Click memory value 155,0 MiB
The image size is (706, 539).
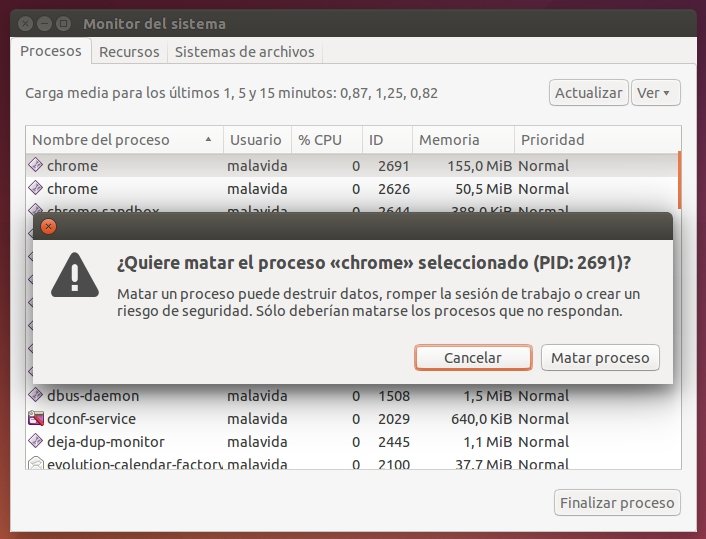click(x=480, y=166)
